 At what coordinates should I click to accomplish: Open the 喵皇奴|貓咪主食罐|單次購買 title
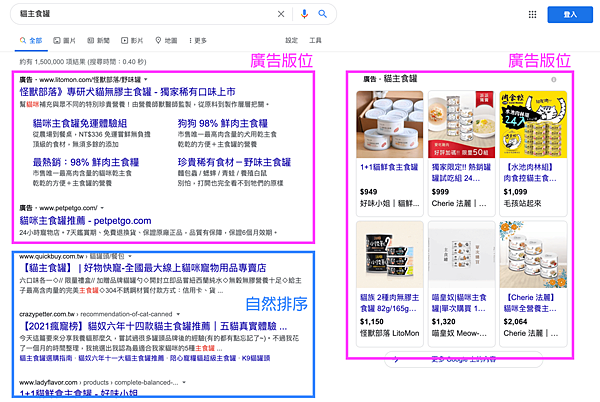click(459, 303)
